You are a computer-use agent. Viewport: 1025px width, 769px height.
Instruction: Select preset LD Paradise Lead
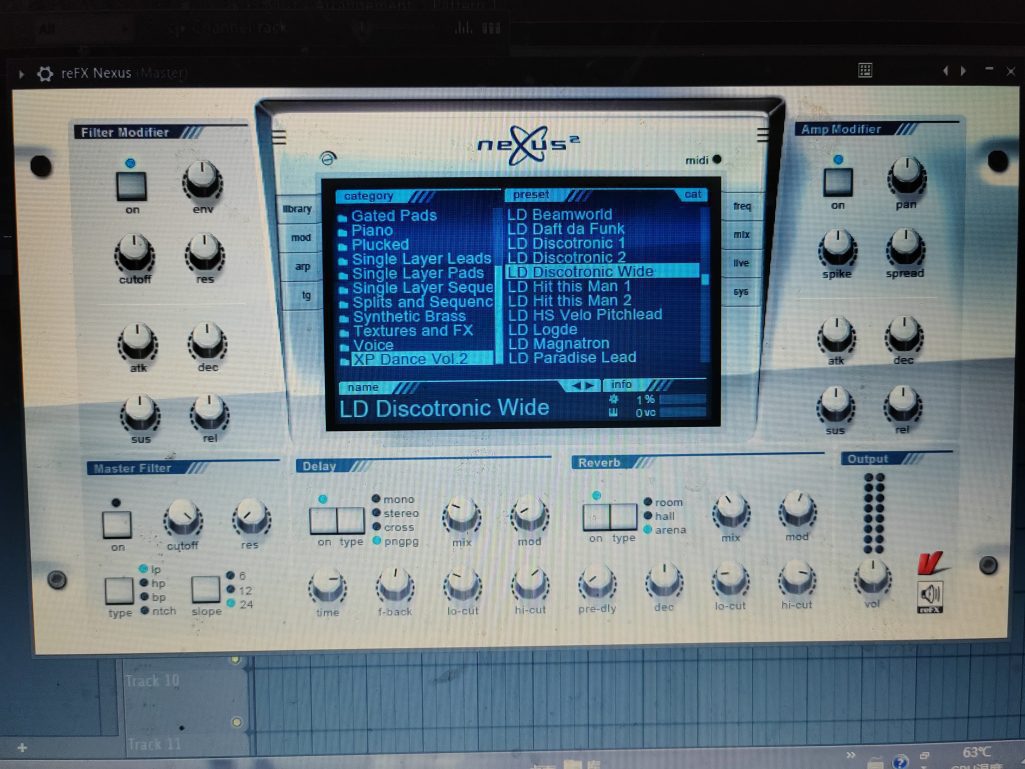coord(573,358)
